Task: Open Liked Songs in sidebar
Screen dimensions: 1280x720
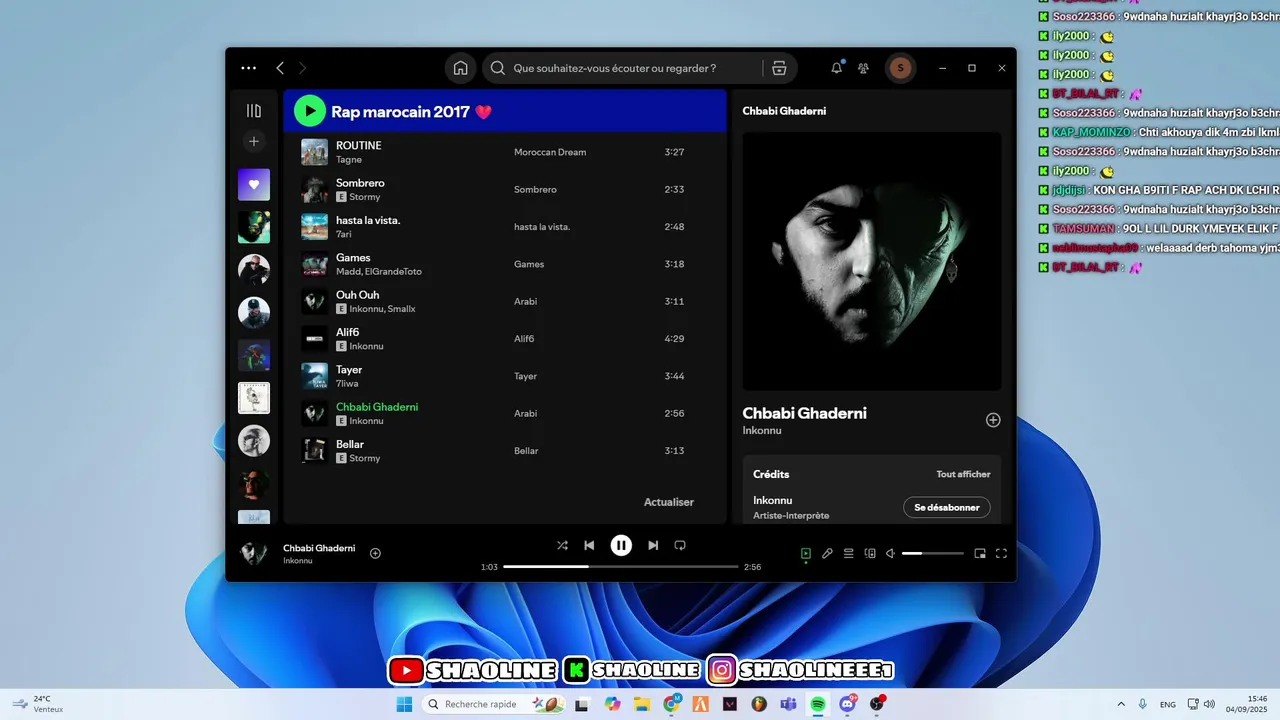Action: point(254,185)
